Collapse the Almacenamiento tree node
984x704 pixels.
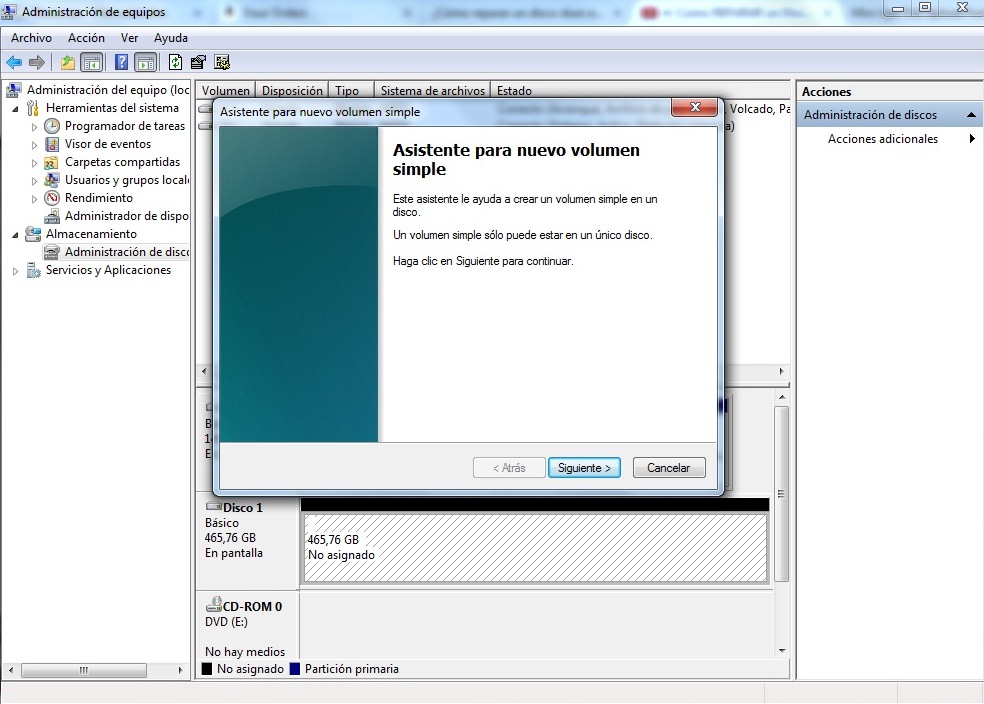[16, 235]
